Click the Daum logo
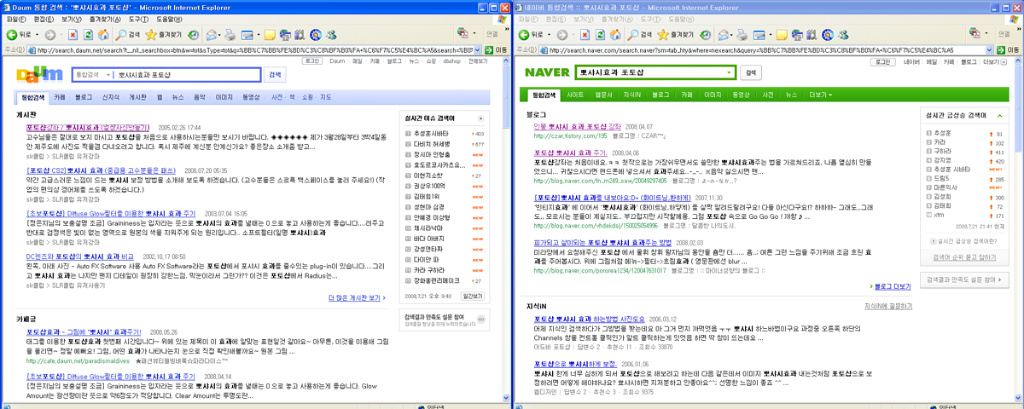The height and width of the screenshot is (409, 1024). tap(40, 74)
